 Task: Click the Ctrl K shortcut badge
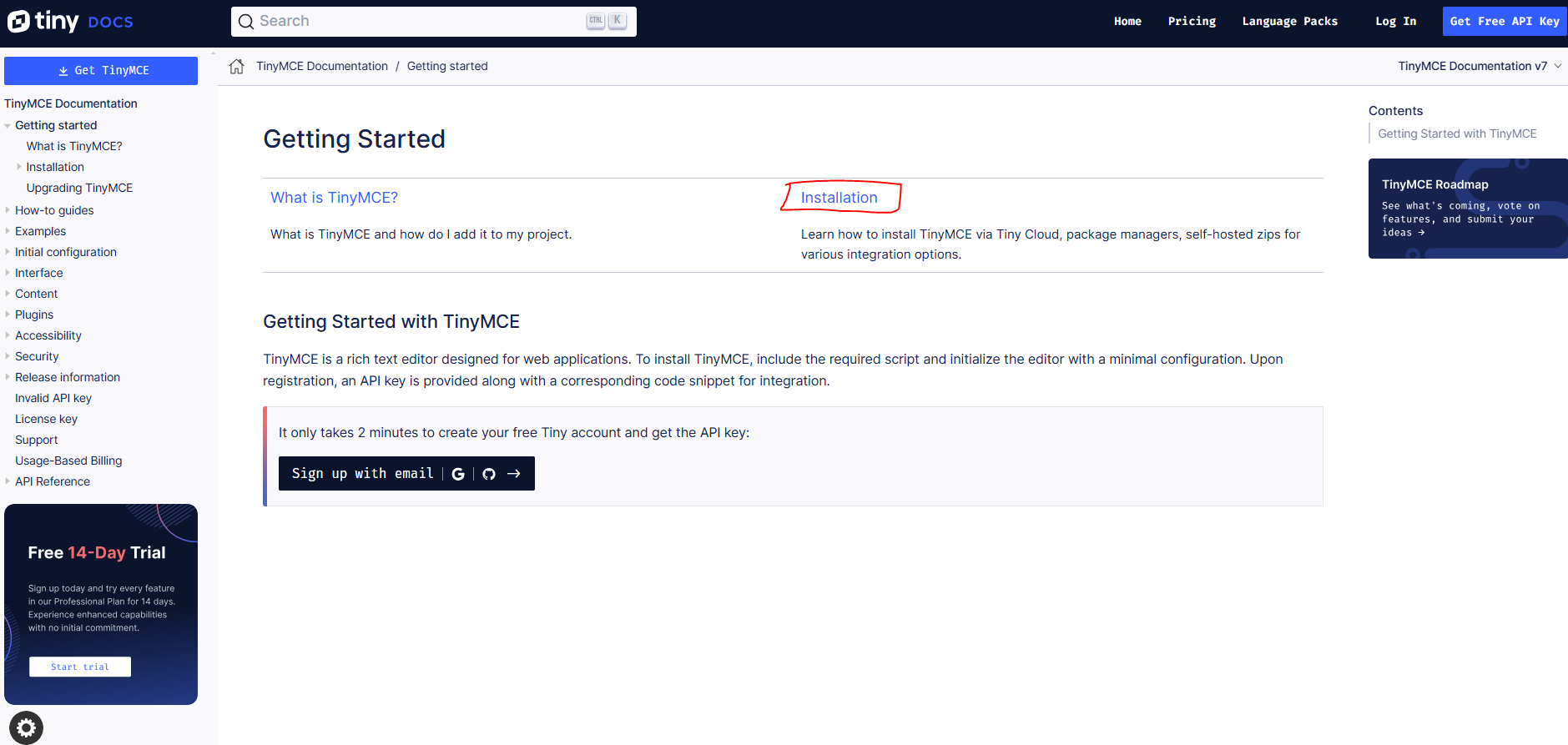(x=607, y=21)
